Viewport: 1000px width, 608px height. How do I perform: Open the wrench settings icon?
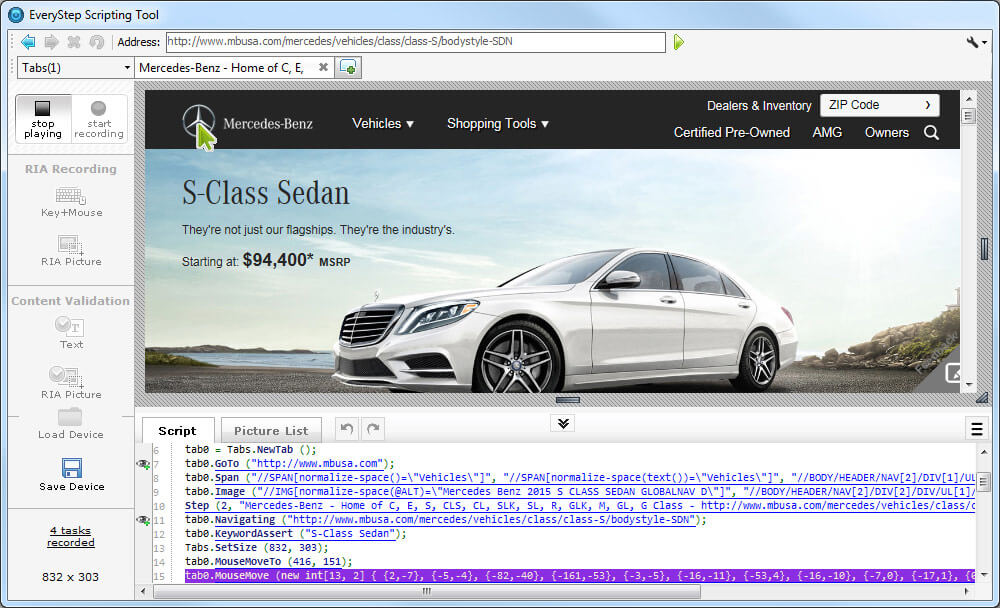pos(976,42)
